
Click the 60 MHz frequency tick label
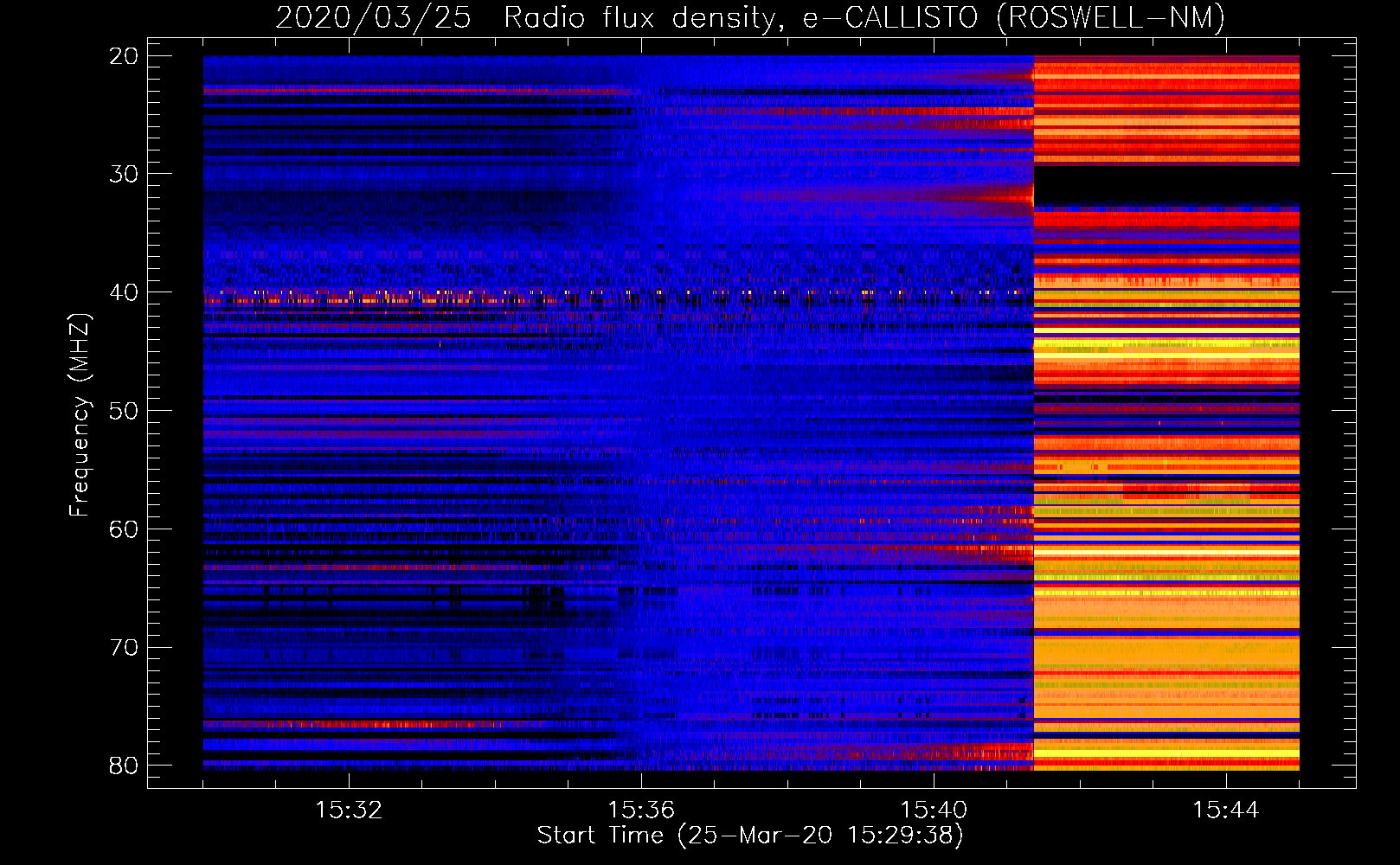[124, 529]
